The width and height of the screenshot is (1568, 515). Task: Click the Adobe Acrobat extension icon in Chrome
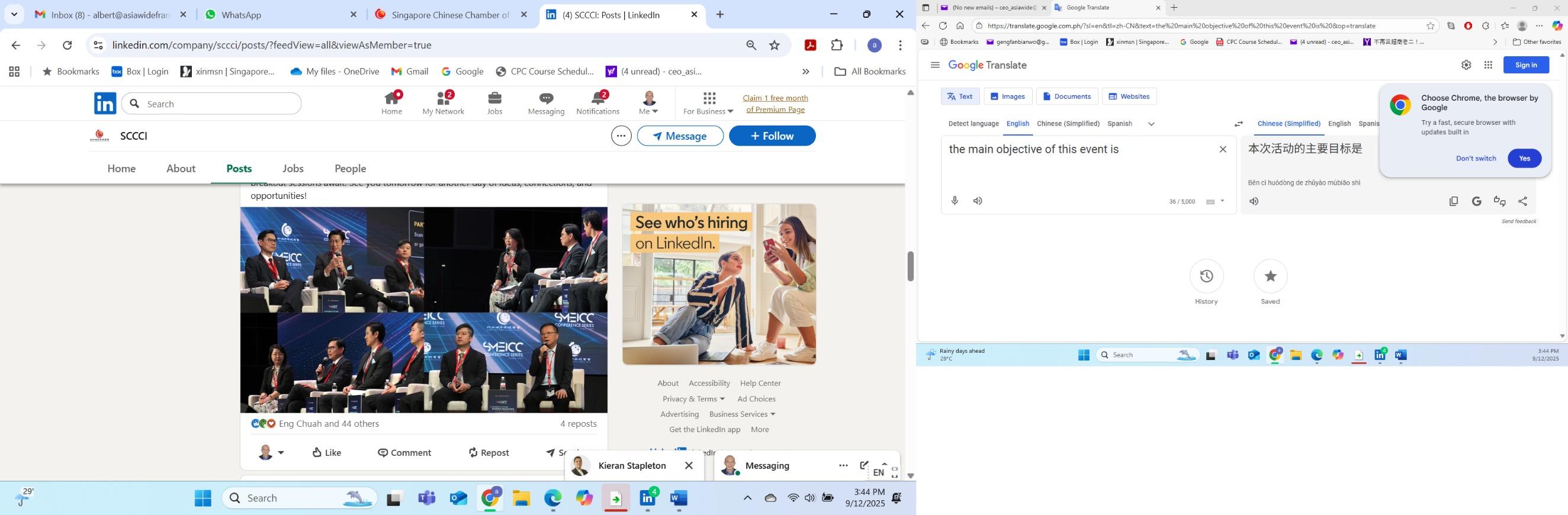pos(810,45)
